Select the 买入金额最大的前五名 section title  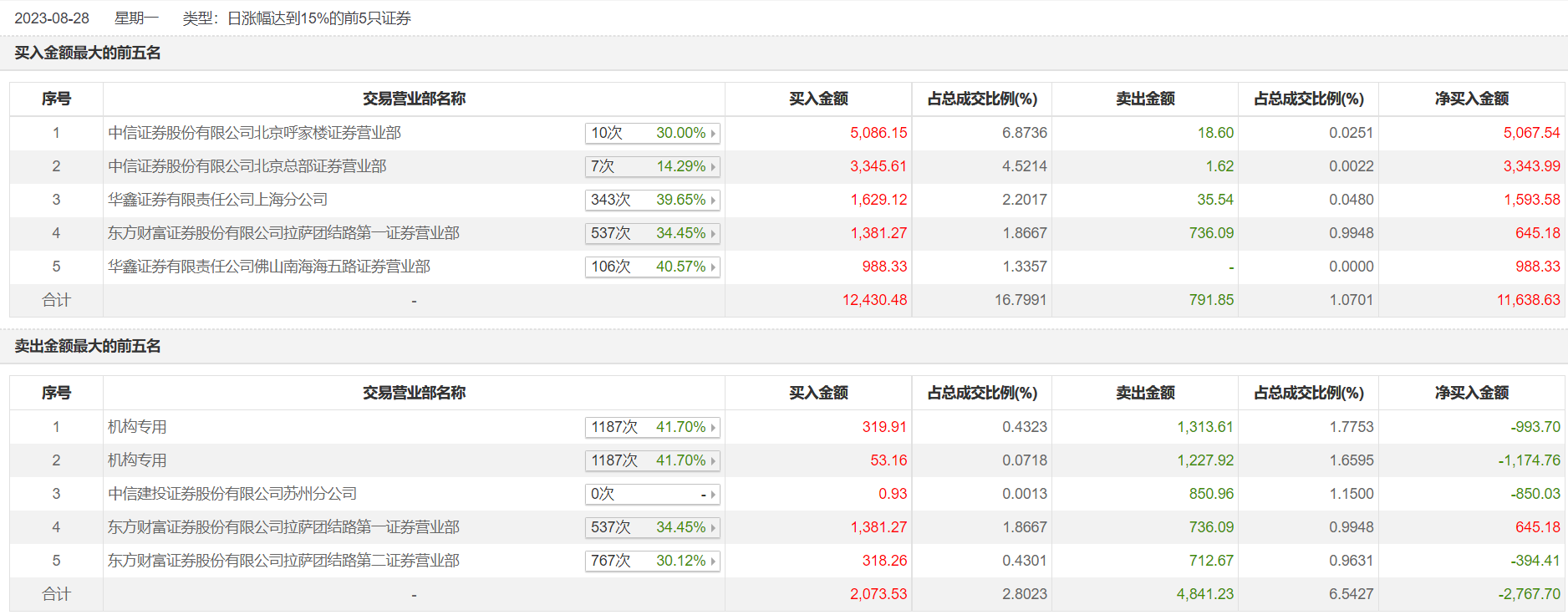tap(88, 53)
